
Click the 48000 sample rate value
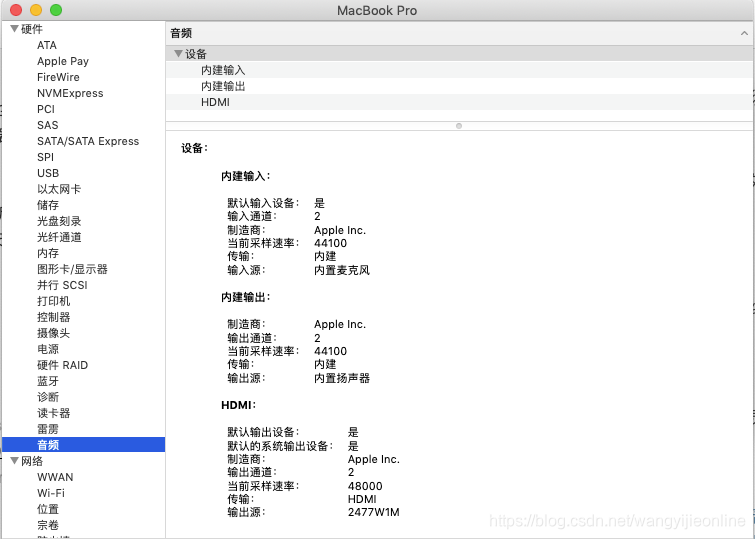[365, 486]
